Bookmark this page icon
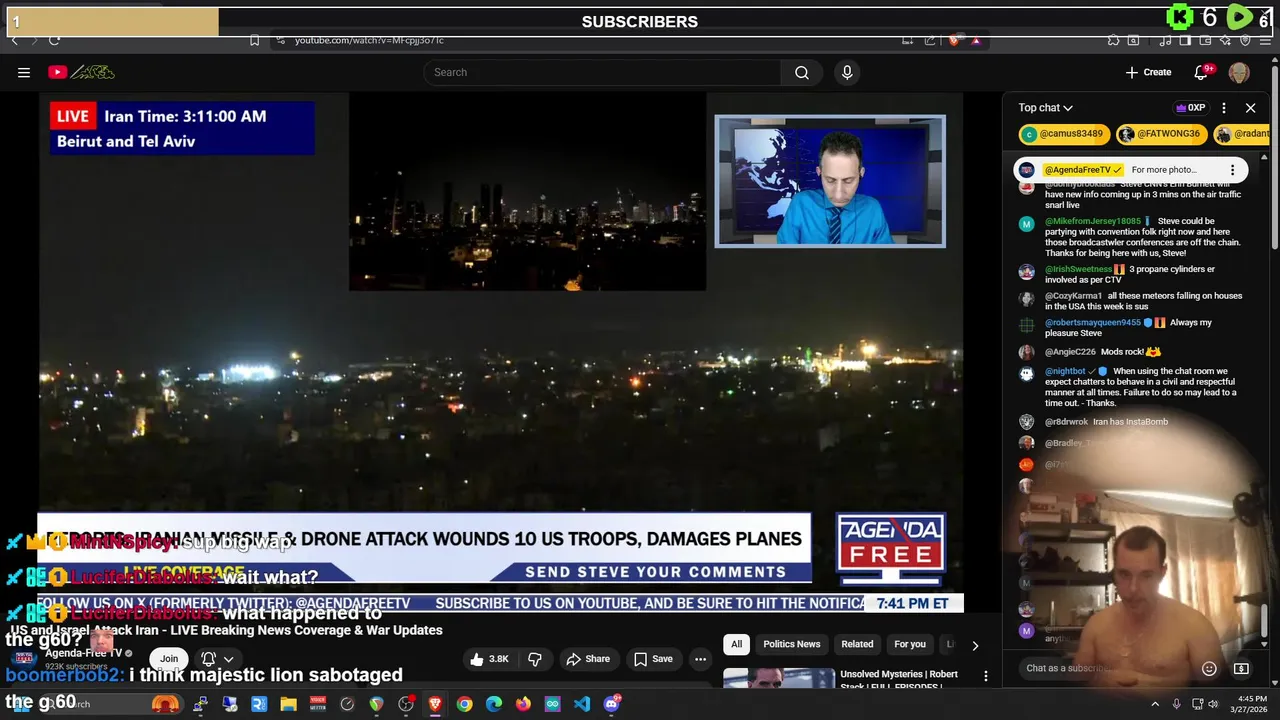 [x=254, y=40]
